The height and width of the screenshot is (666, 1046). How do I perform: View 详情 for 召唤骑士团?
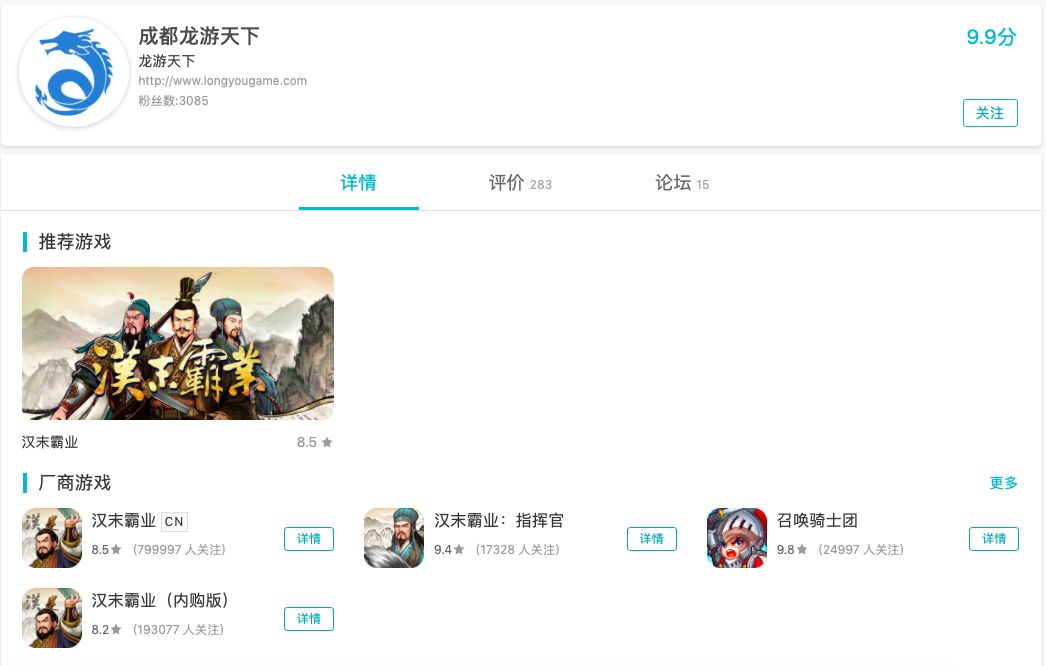[994, 539]
